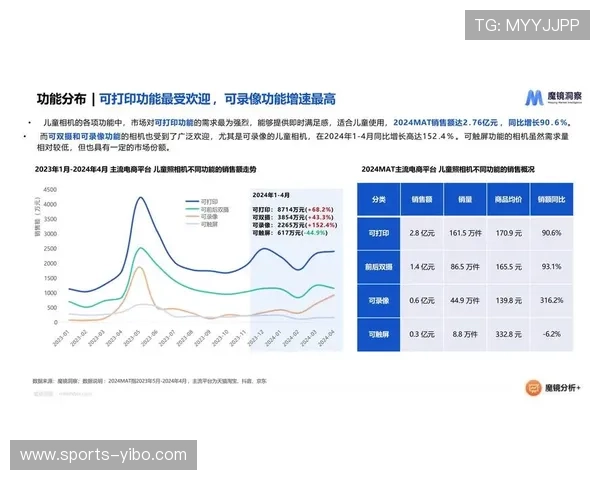Click the 8.8 万件 cell
Screen dimensions: 600x480
pos(465,334)
